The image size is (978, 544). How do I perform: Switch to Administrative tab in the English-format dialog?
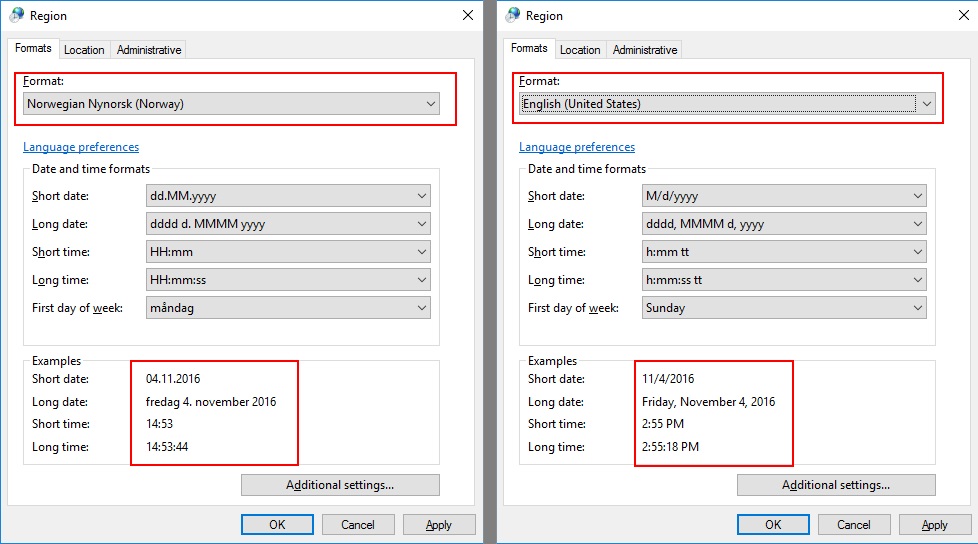(645, 50)
